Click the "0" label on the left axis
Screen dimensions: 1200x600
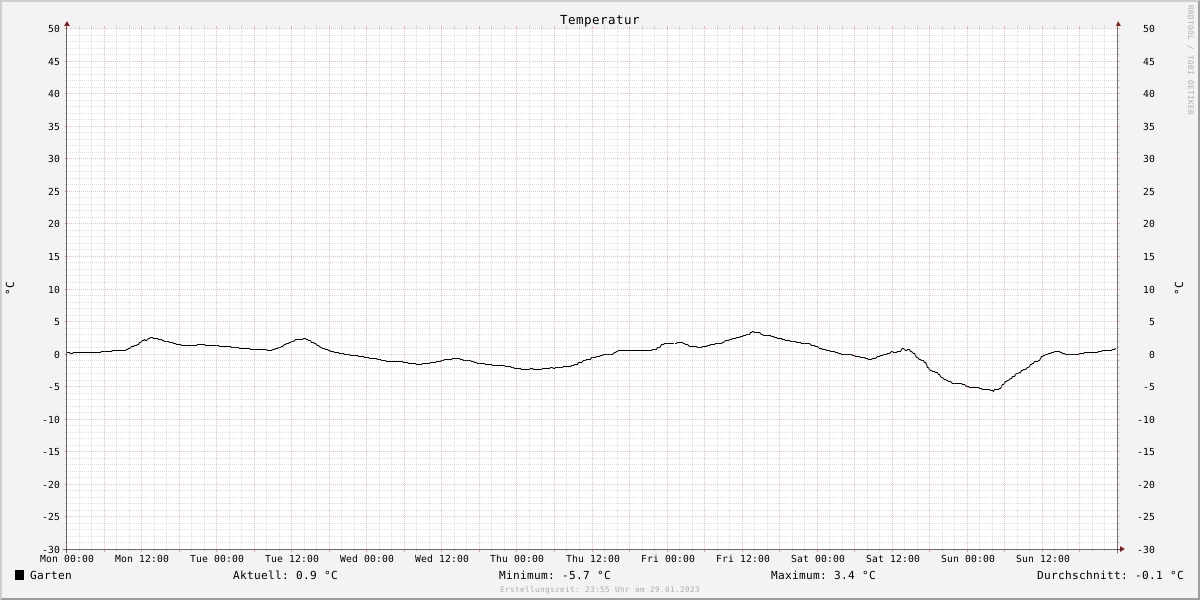click(x=57, y=355)
